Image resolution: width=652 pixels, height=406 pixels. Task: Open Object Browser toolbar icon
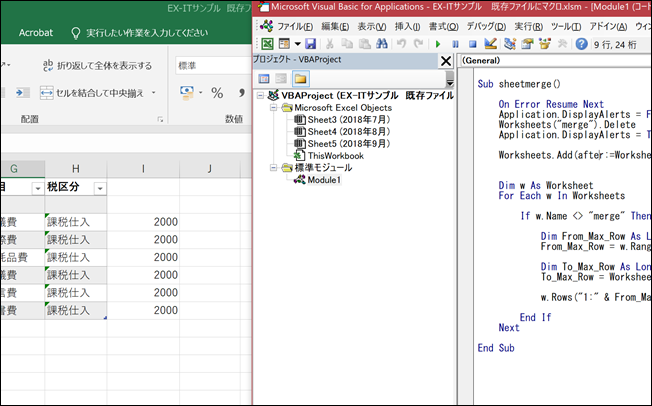545,44
